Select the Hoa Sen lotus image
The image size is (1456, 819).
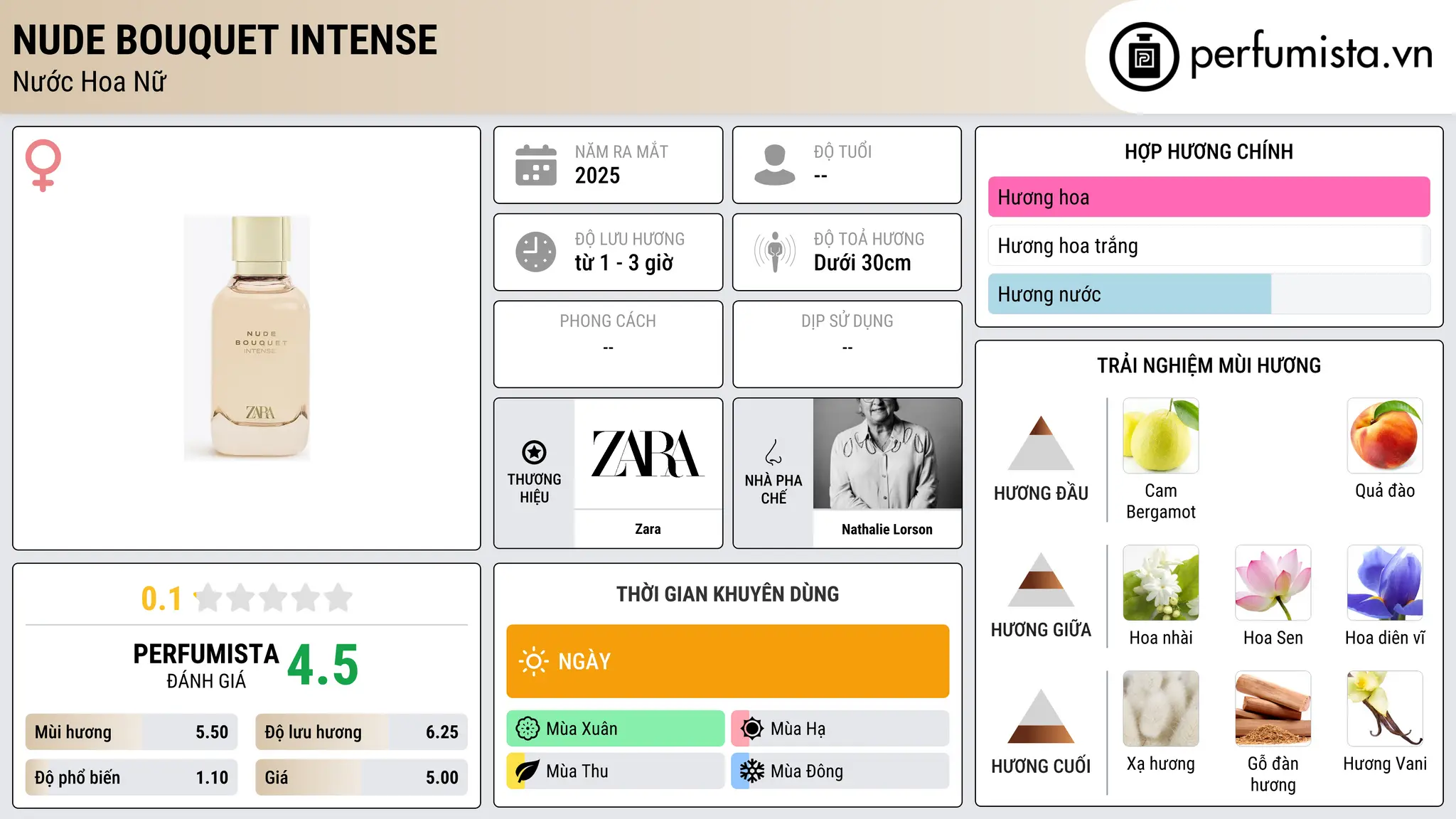(1273, 583)
